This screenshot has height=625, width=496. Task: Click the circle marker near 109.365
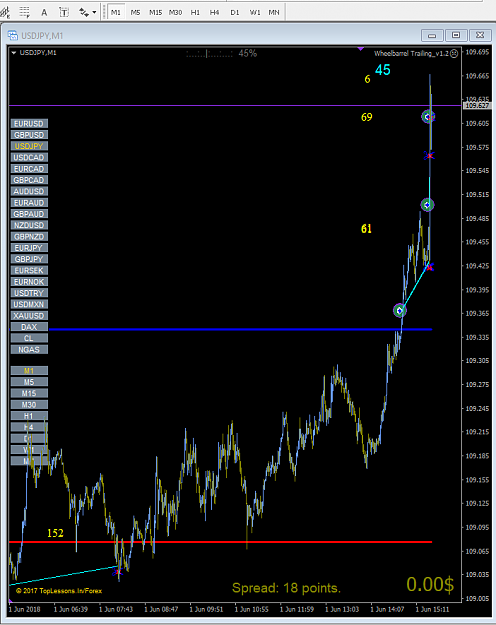tap(400, 311)
